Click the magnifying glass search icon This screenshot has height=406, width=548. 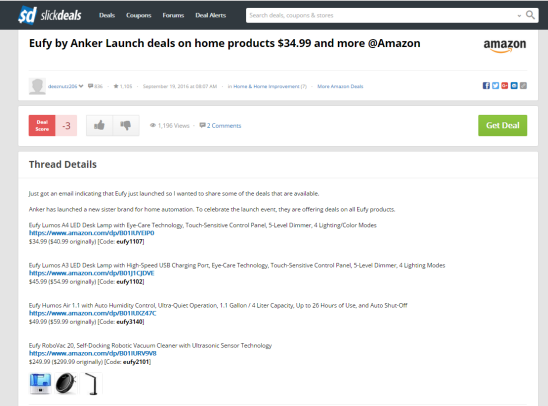[x=531, y=15]
